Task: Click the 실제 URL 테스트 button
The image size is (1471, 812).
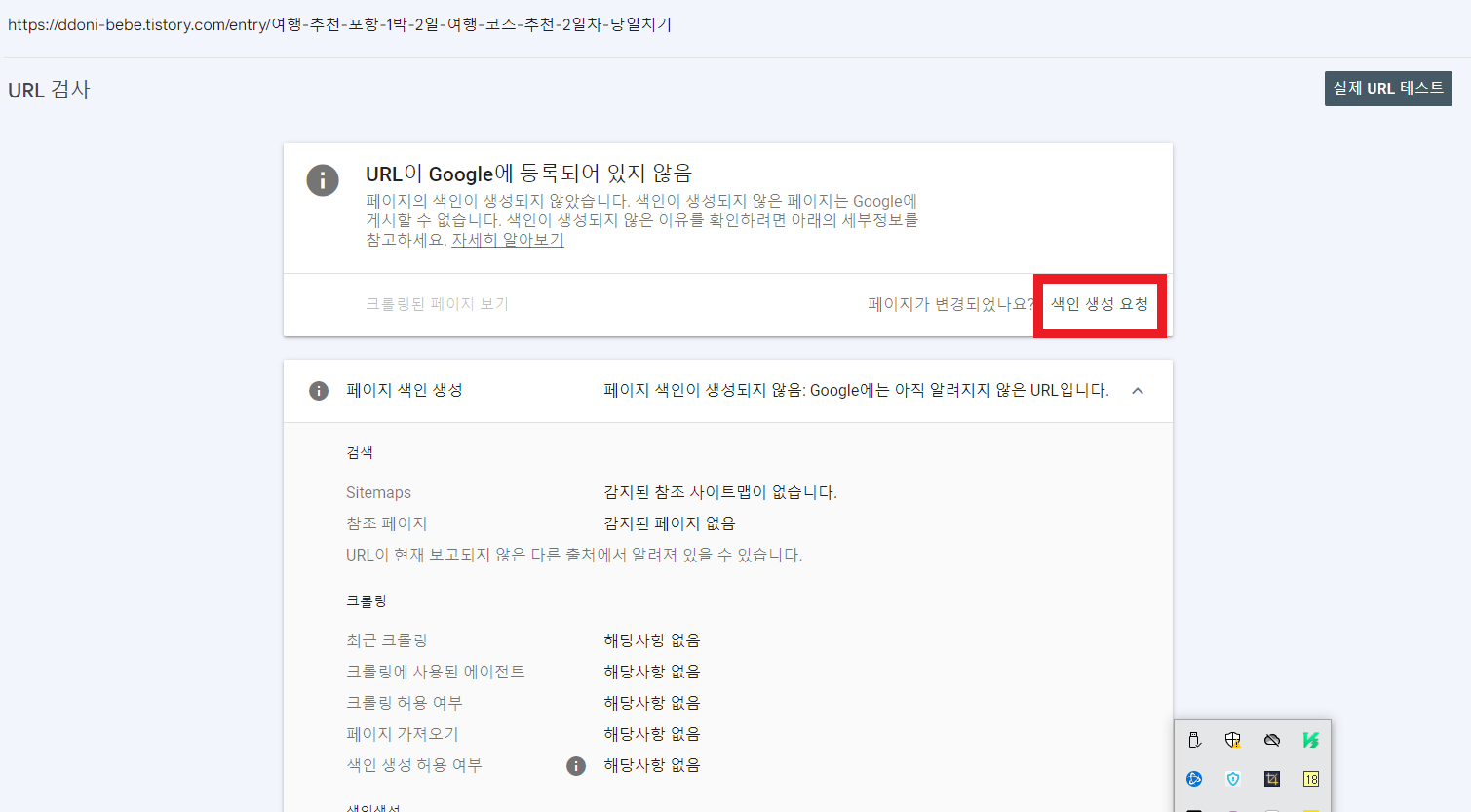Action: [1388, 89]
